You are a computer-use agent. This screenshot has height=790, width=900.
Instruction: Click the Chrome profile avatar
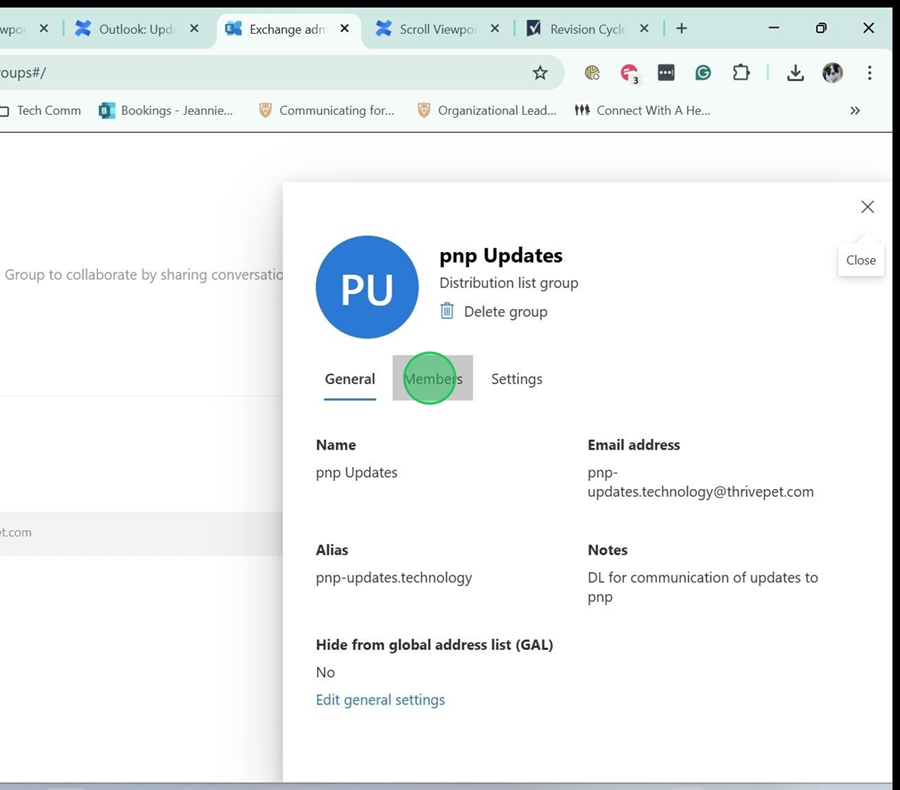(832, 72)
